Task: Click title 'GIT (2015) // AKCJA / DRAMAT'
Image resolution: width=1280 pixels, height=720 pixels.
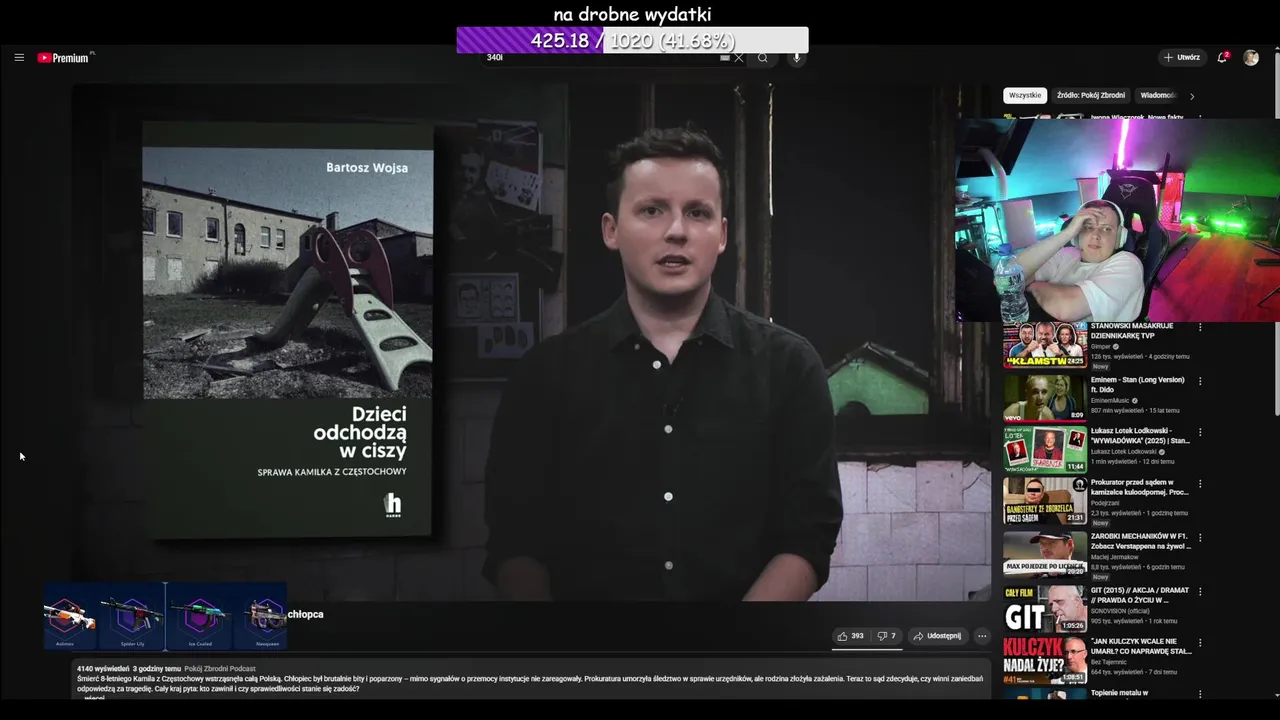Action: [x=1140, y=595]
